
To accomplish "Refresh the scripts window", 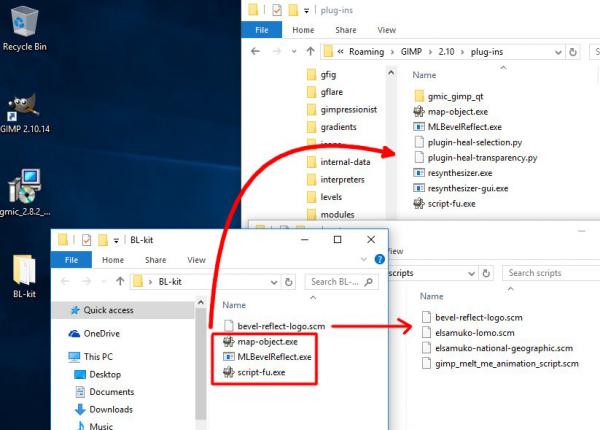I will (x=486, y=273).
